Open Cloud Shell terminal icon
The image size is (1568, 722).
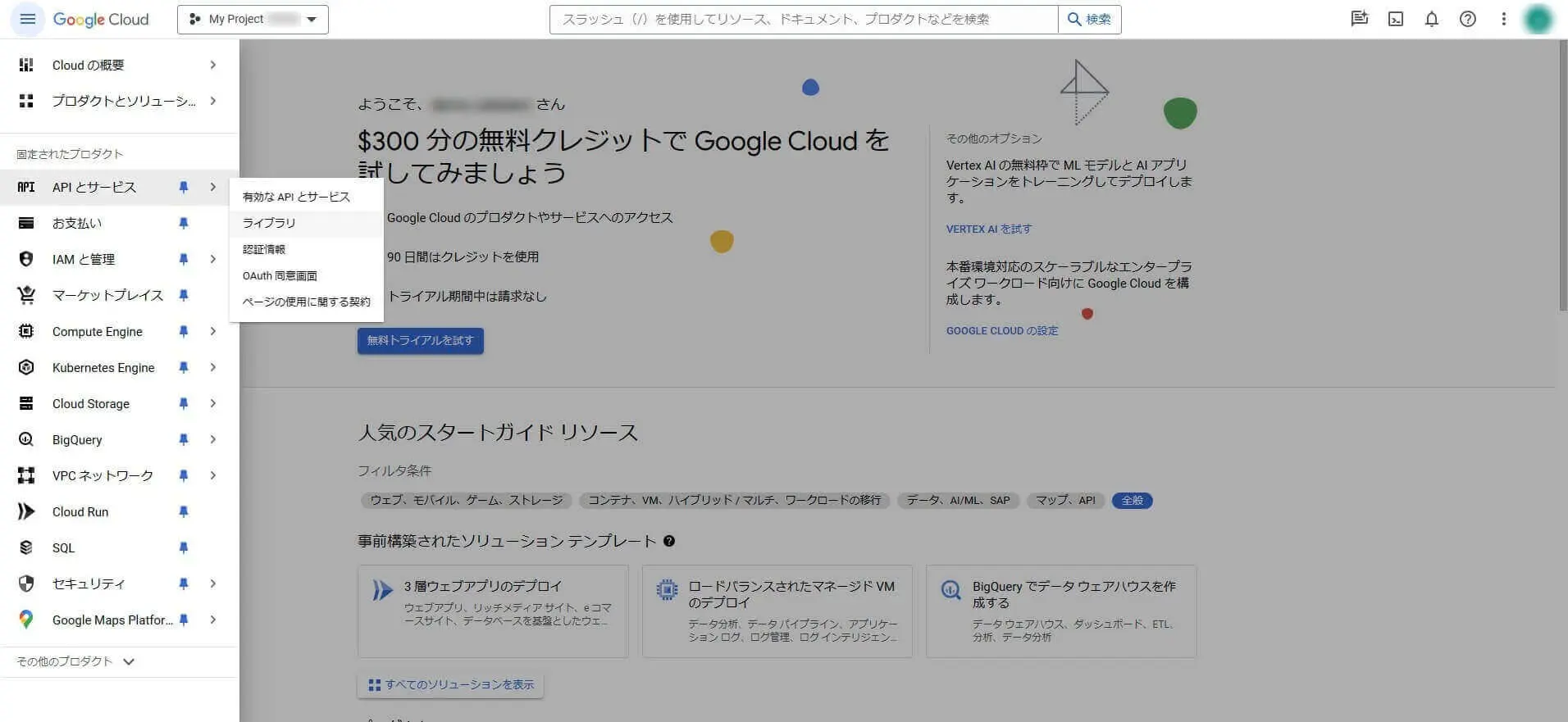click(x=1395, y=19)
